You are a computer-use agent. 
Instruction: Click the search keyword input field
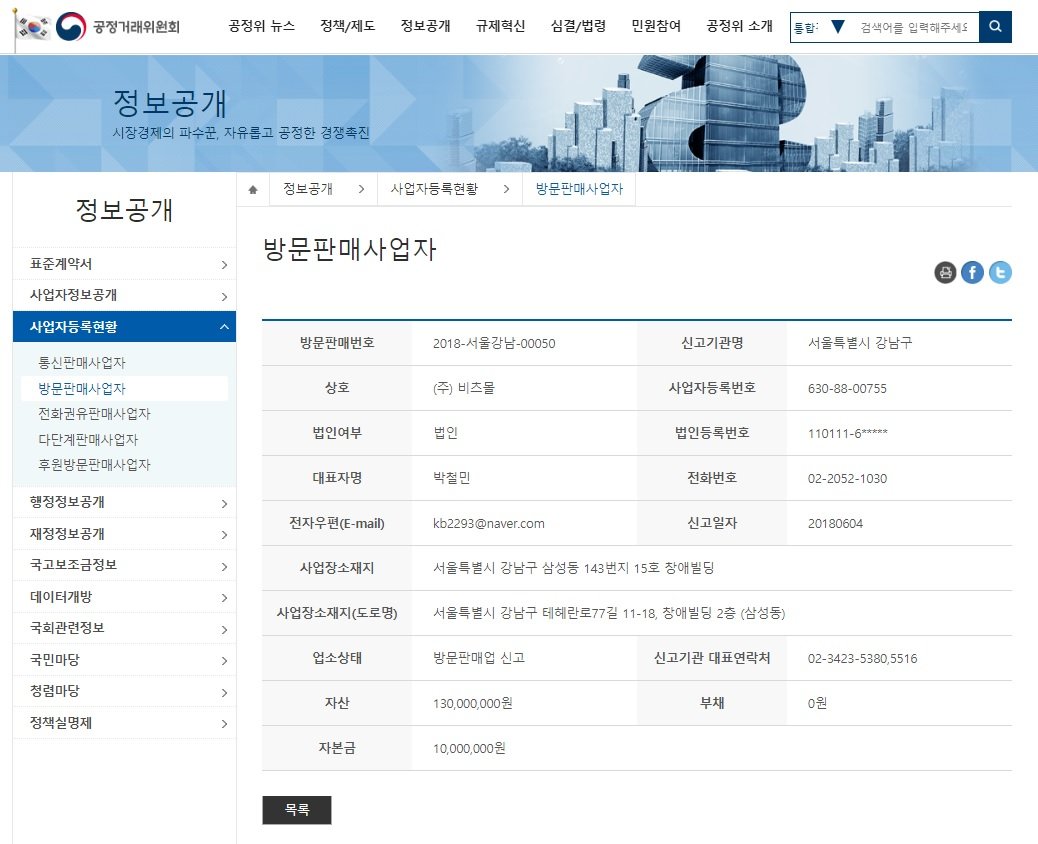pyautogui.click(x=914, y=27)
